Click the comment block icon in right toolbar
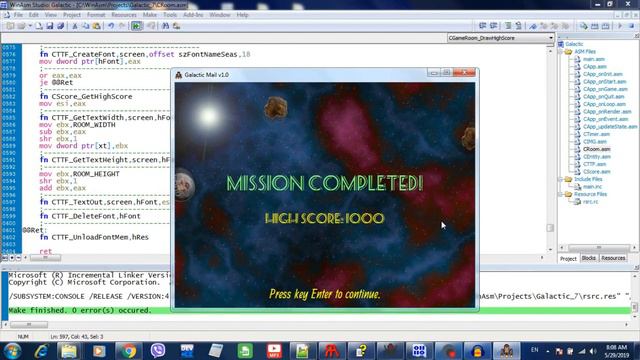640x360 pixels. pos(508,26)
